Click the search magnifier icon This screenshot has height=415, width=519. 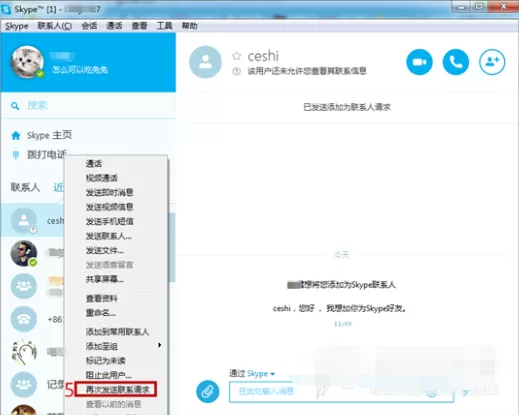15,106
